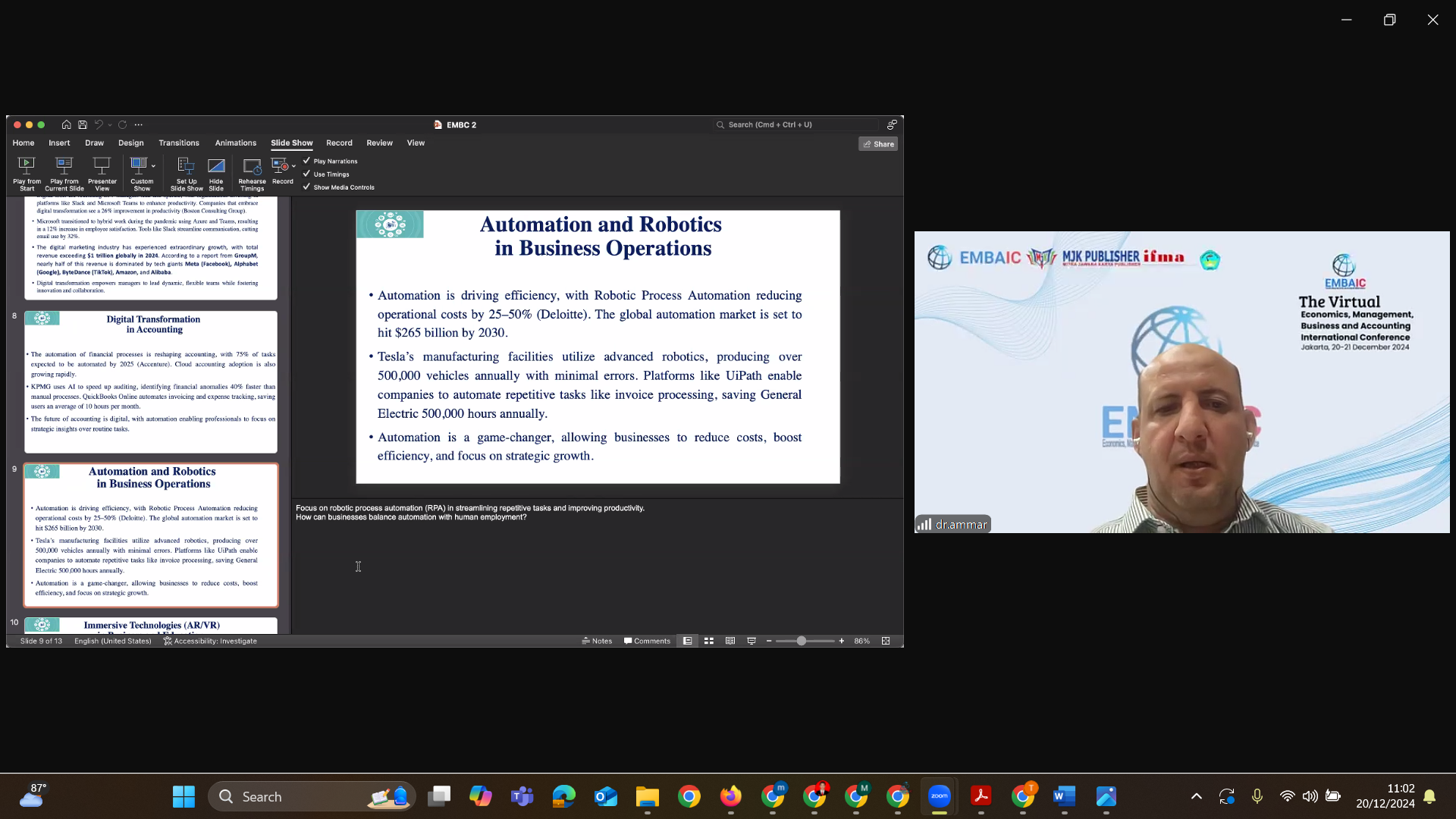
Task: Click the zoom slider handle
Action: tap(801, 641)
